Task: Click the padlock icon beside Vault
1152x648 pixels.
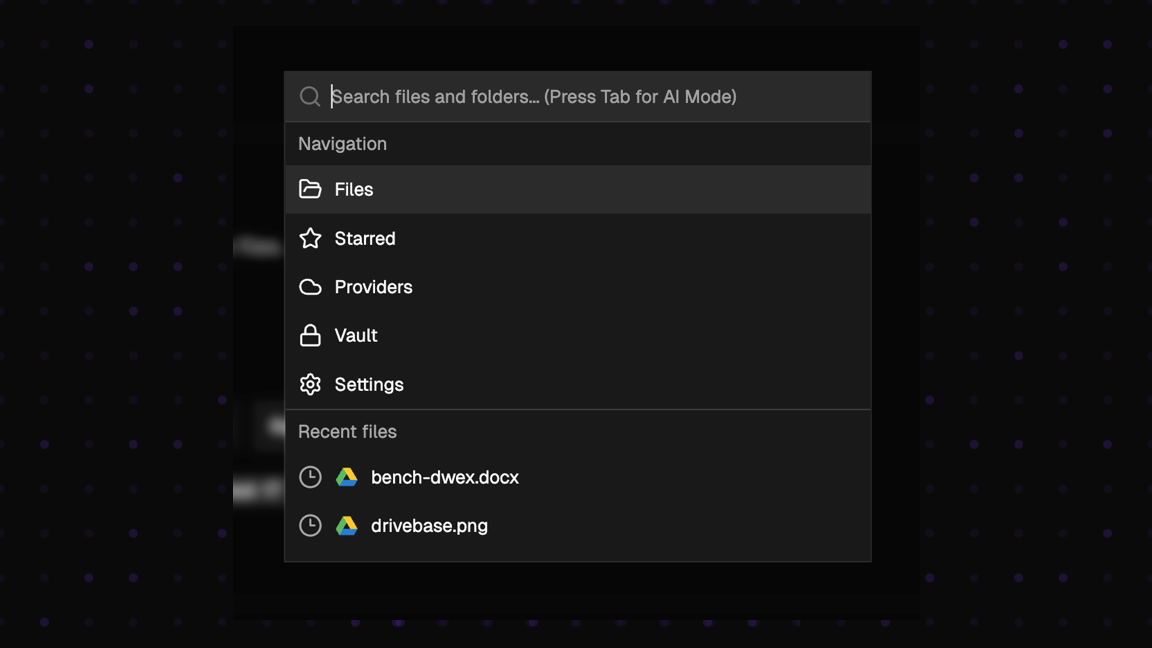Action: (x=310, y=335)
